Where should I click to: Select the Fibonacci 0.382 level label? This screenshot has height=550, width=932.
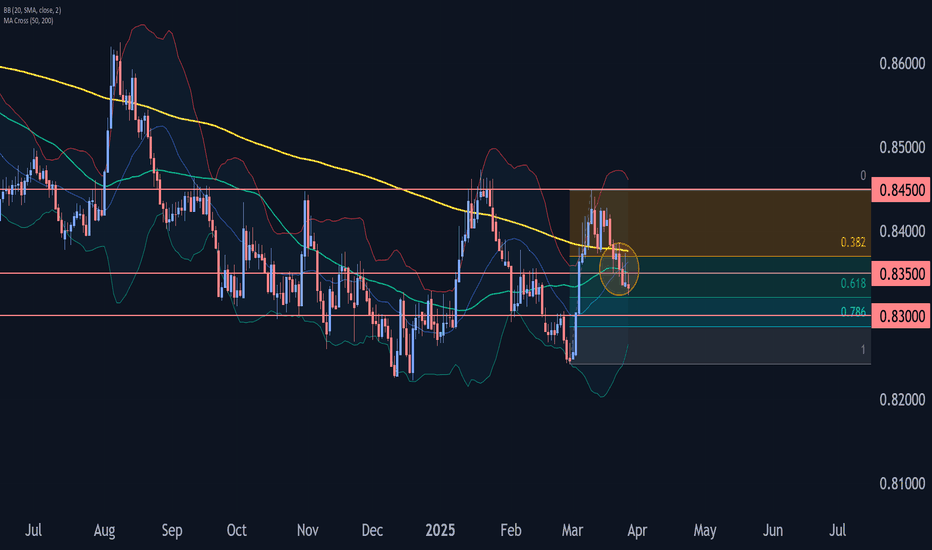click(853, 243)
